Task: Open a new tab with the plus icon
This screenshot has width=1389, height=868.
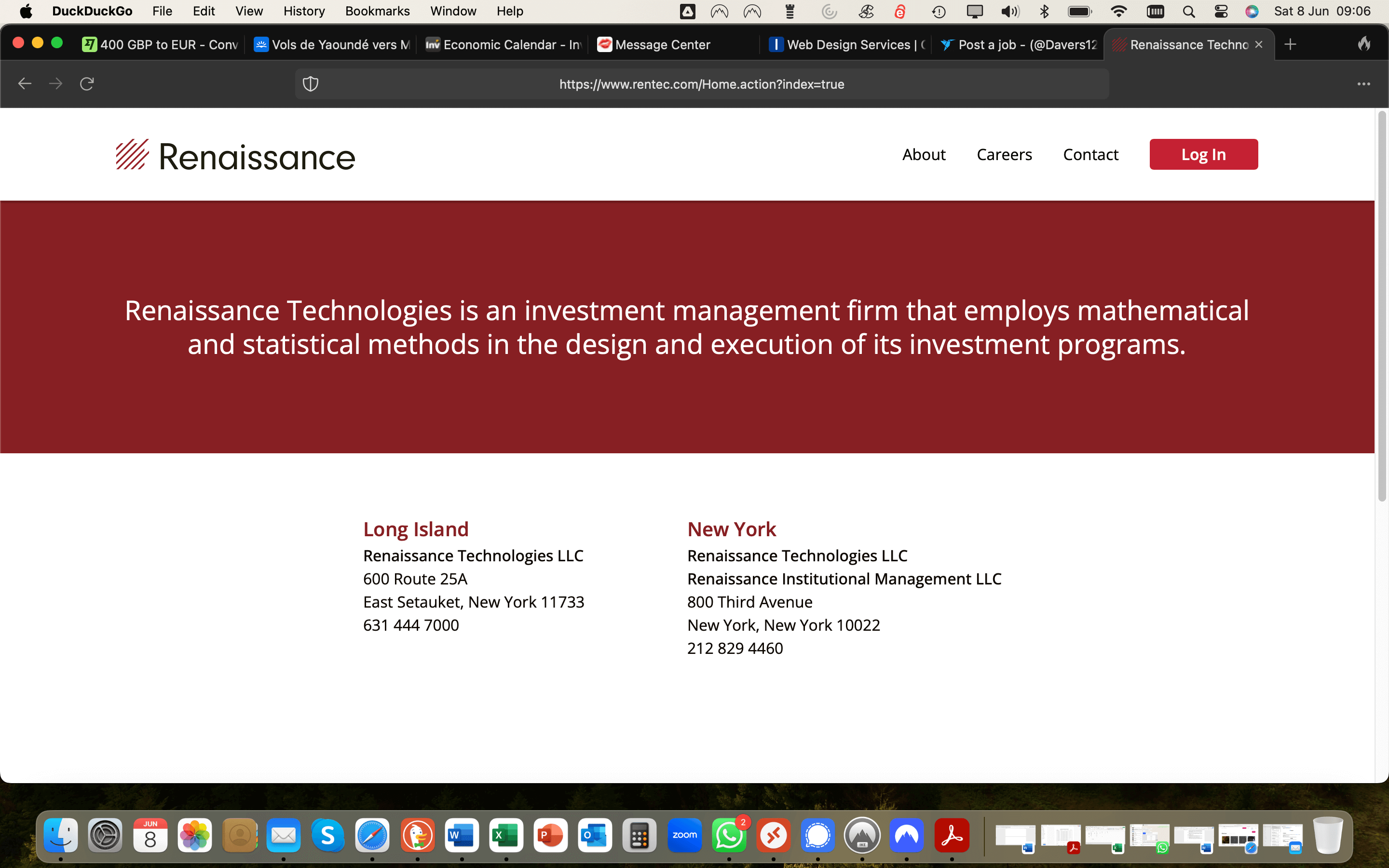Action: pyautogui.click(x=1290, y=44)
